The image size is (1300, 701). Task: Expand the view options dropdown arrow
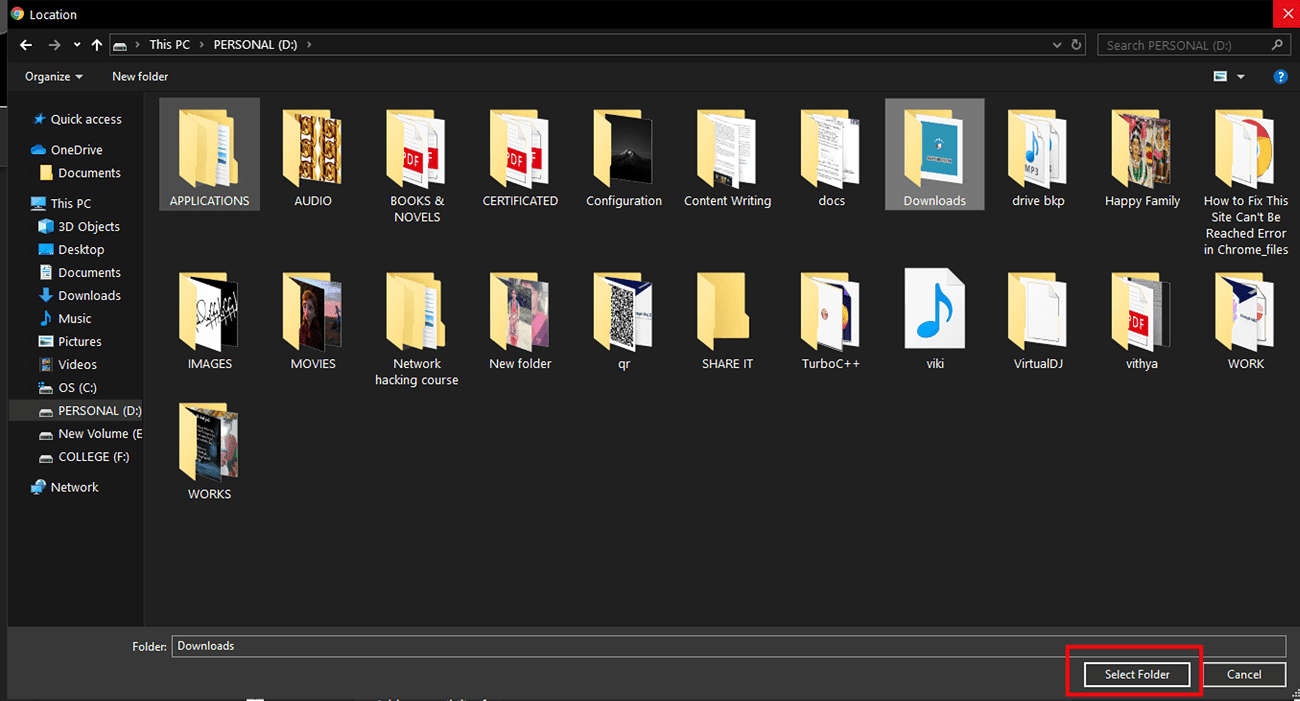[x=1241, y=77]
